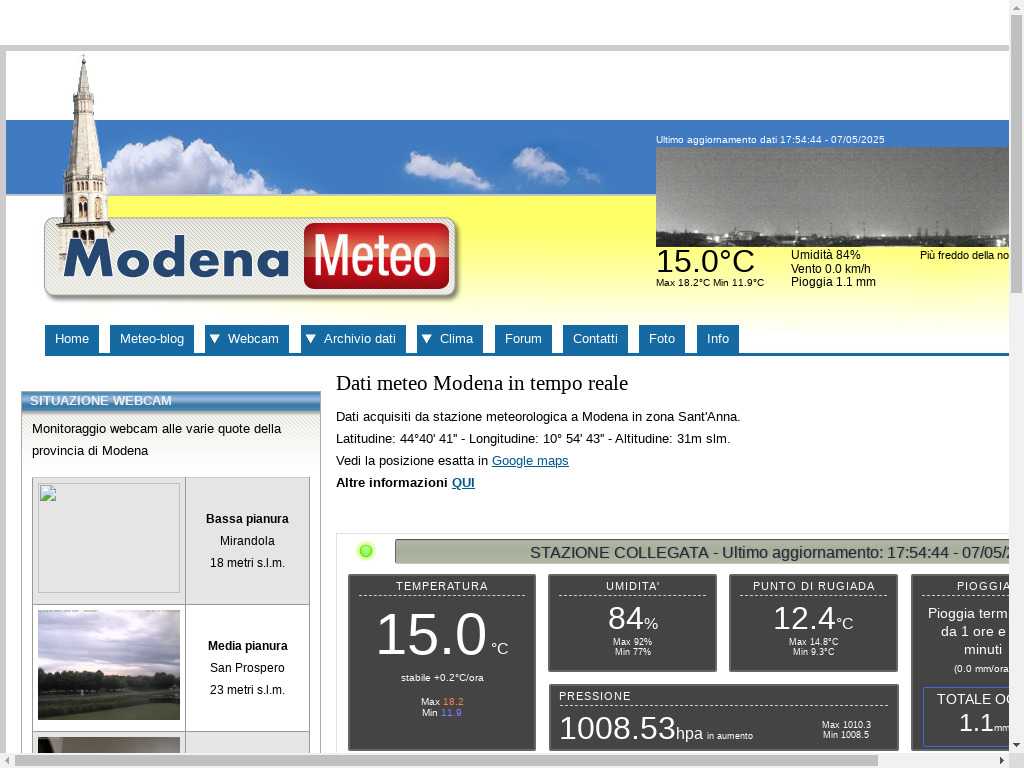Screen dimensions: 1024x768
Task: Click the Ultimo aggiornamento dati header timestamp
Action: [770, 140]
